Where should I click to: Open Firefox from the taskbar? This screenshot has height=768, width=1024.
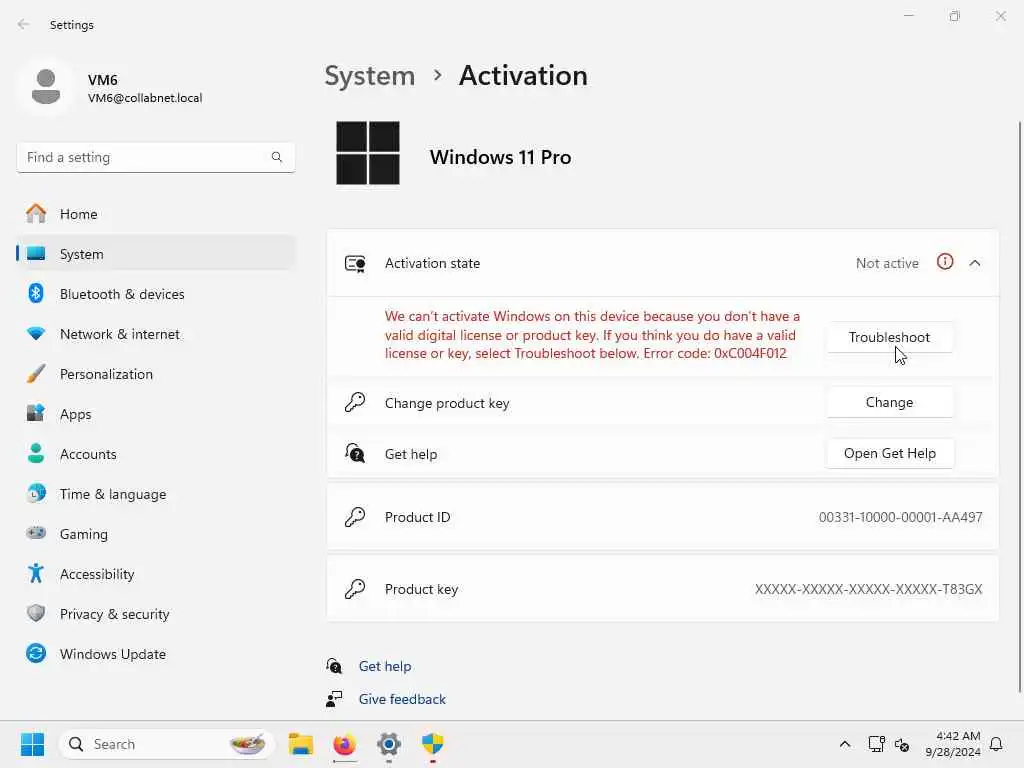pyautogui.click(x=345, y=744)
